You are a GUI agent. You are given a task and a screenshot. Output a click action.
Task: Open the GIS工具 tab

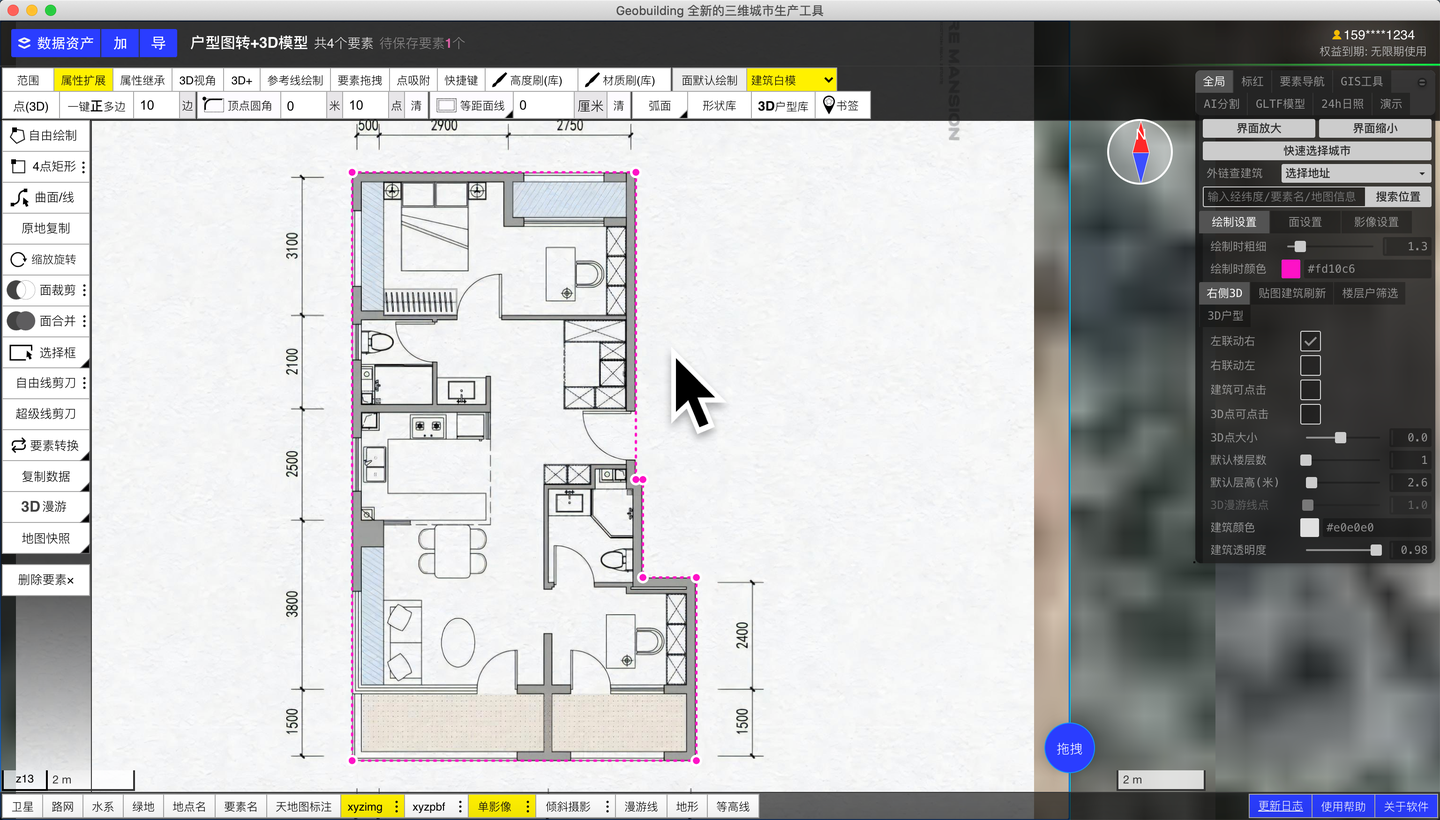coord(1362,81)
